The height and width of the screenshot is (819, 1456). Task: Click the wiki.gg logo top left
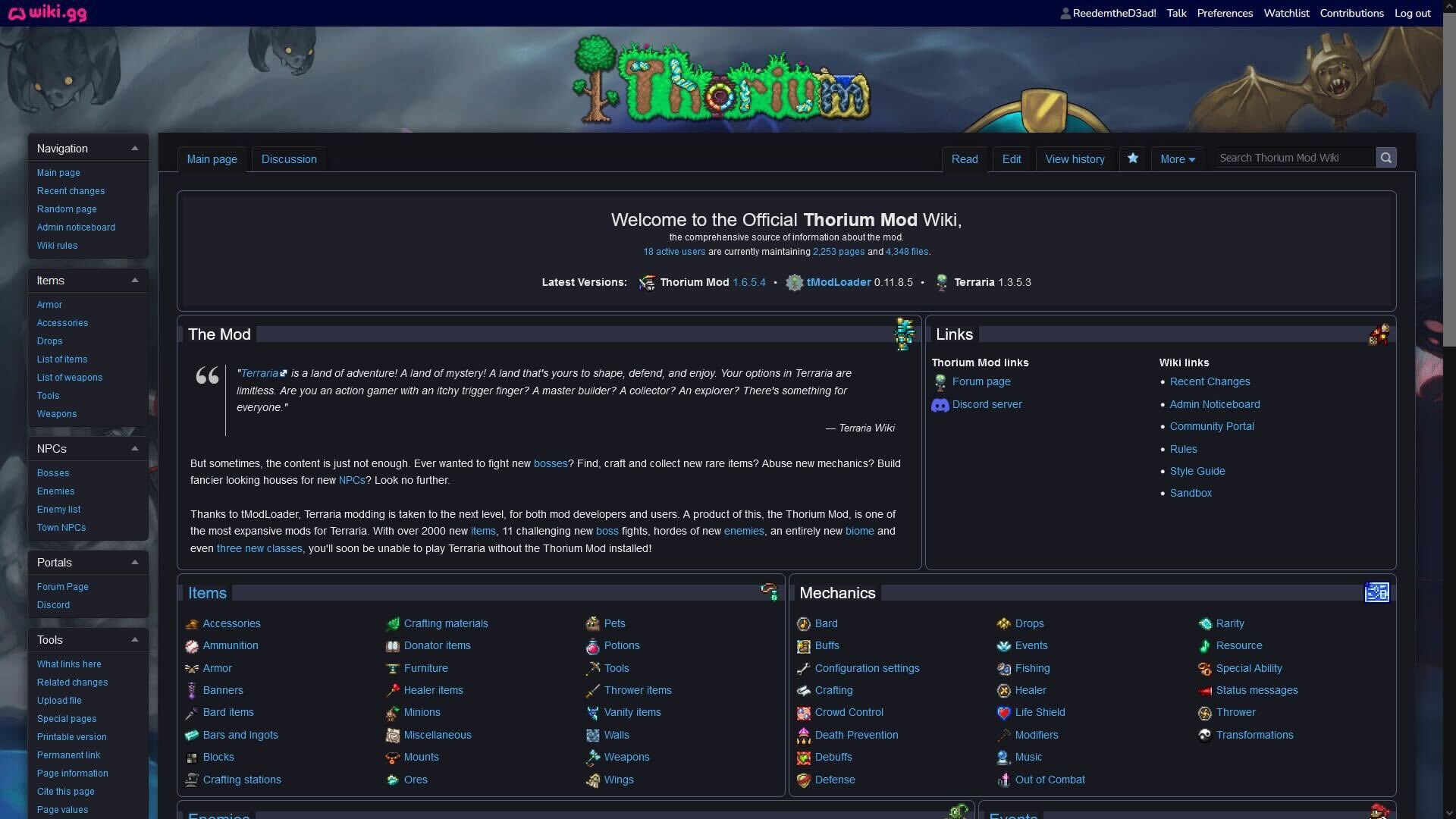pyautogui.click(x=49, y=13)
